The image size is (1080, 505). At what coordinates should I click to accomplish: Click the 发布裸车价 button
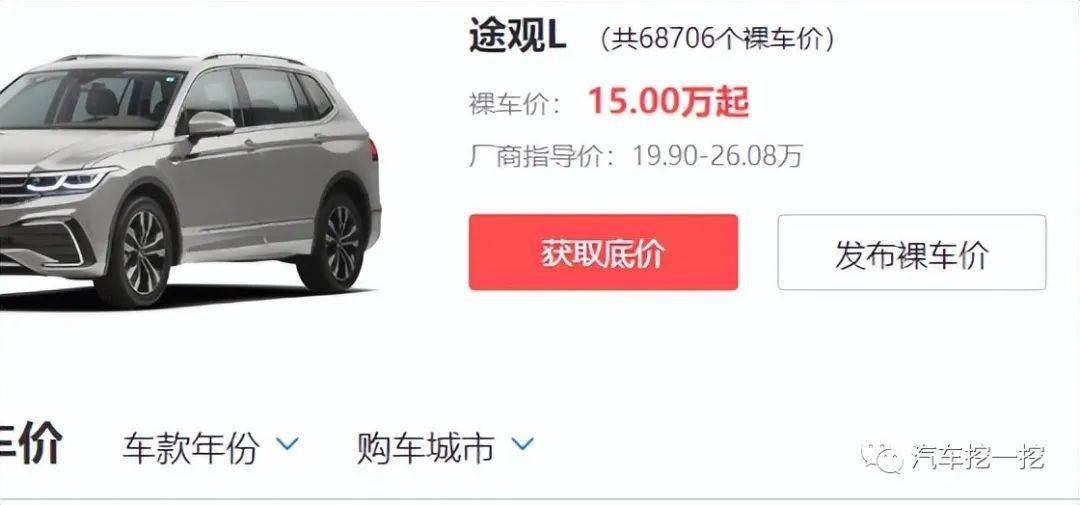912,252
